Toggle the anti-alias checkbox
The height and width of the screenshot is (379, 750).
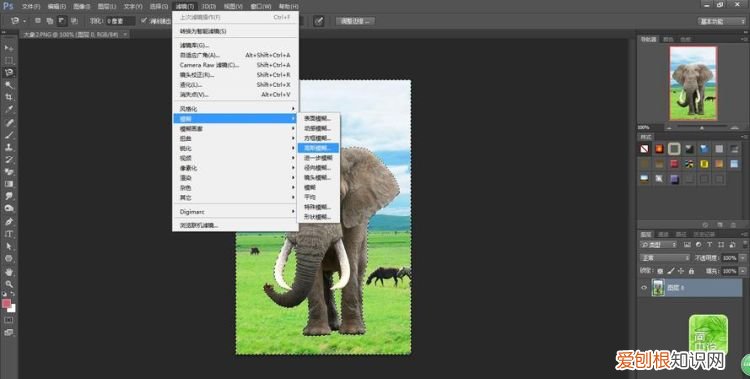point(144,21)
